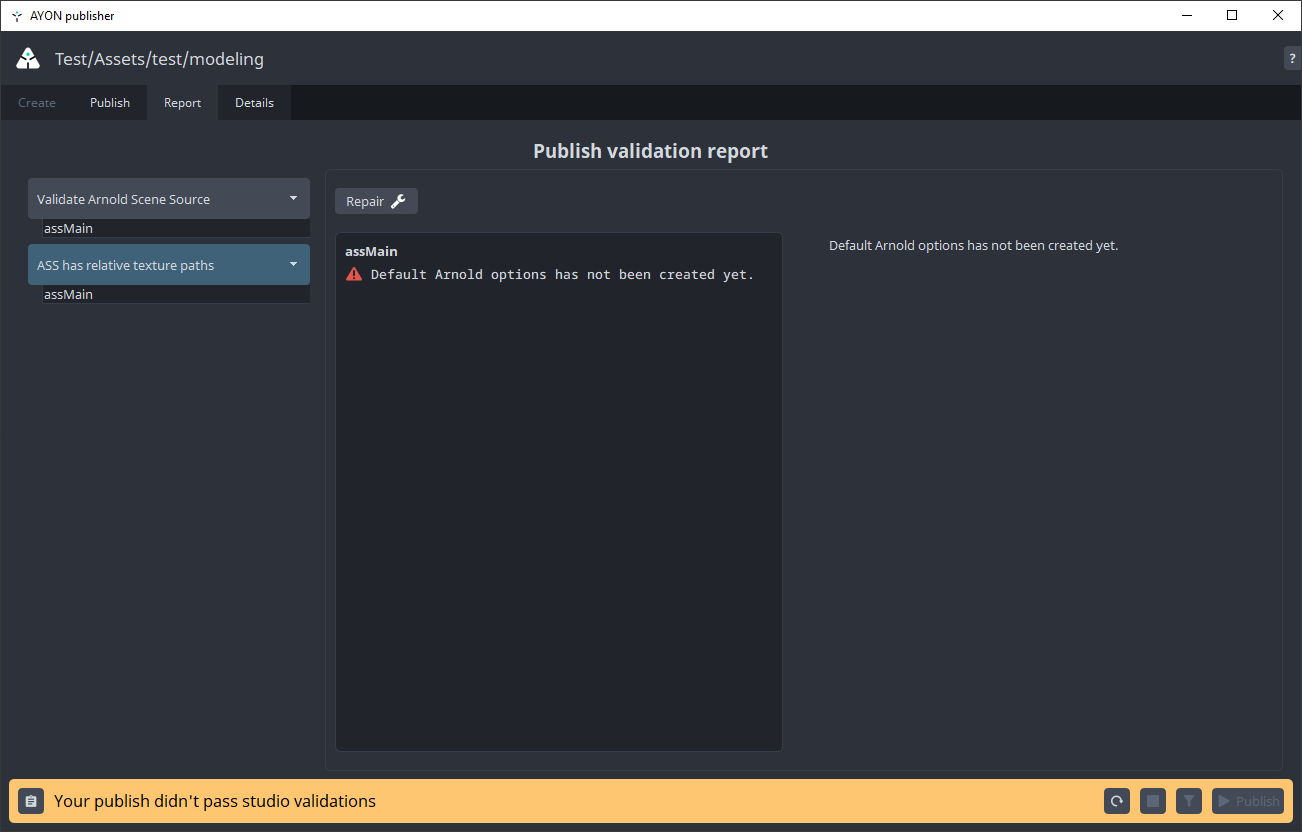Collapse Validate Arnold Scene Source arrow
1302x832 pixels.
coord(293,198)
